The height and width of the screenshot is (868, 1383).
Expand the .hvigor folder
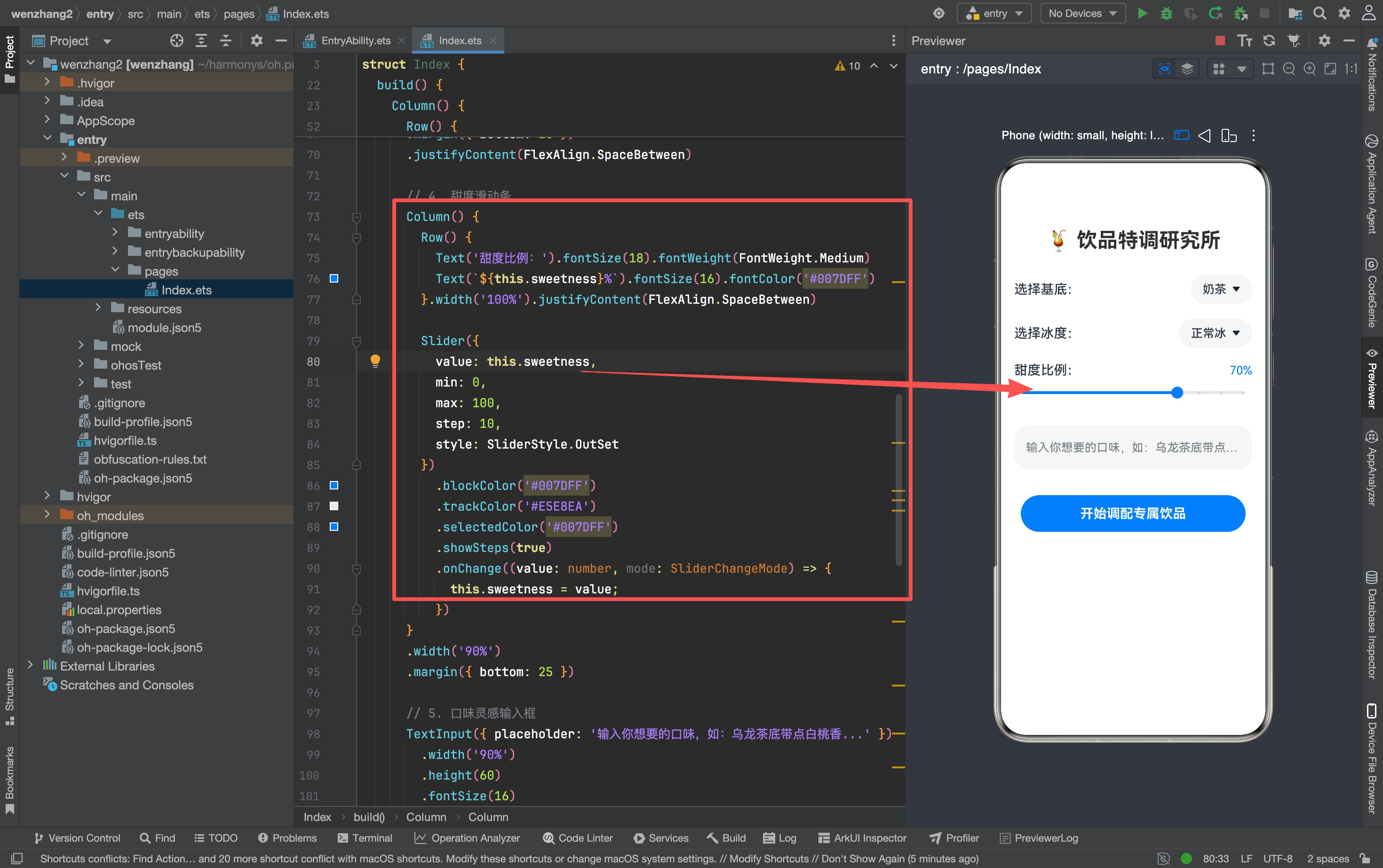tap(47, 82)
